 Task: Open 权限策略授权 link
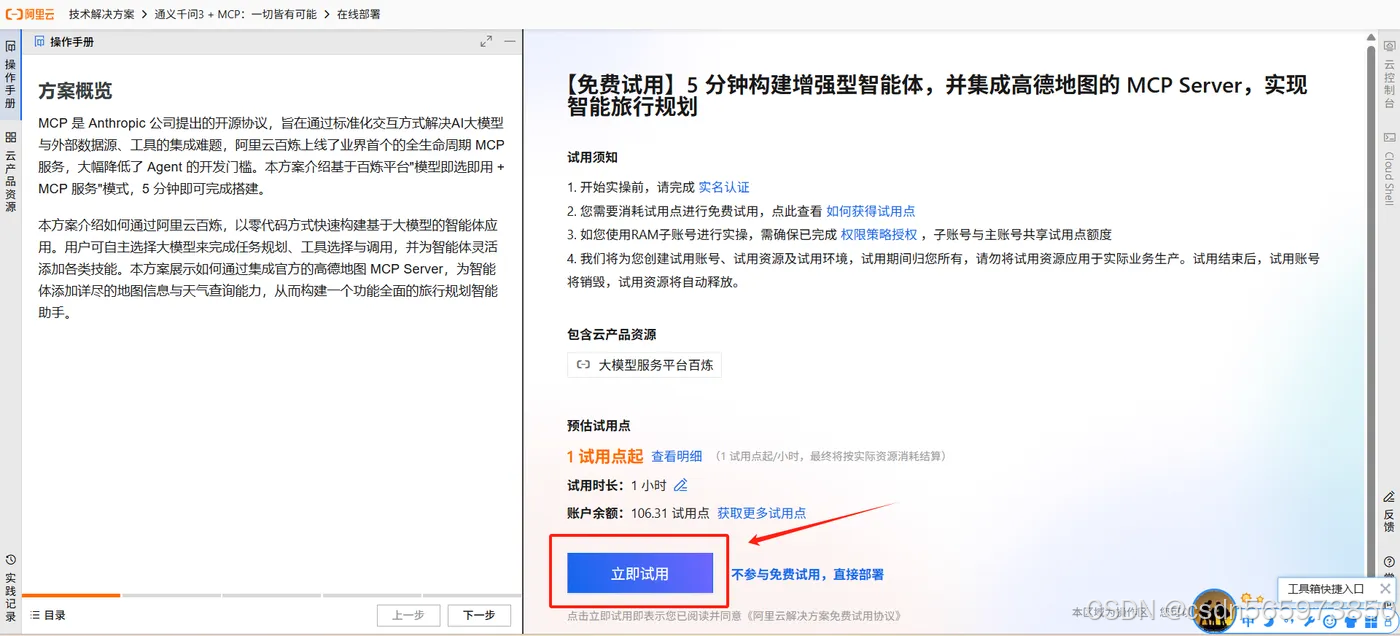point(879,235)
